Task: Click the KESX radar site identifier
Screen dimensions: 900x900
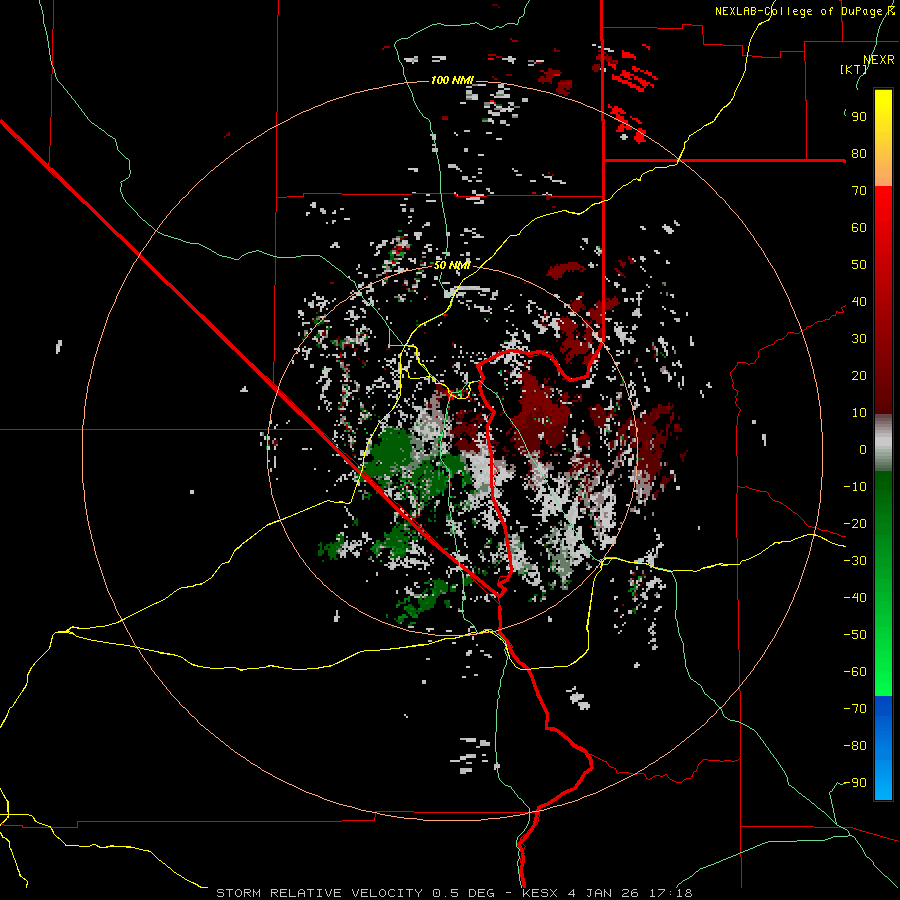Action: 540,893
